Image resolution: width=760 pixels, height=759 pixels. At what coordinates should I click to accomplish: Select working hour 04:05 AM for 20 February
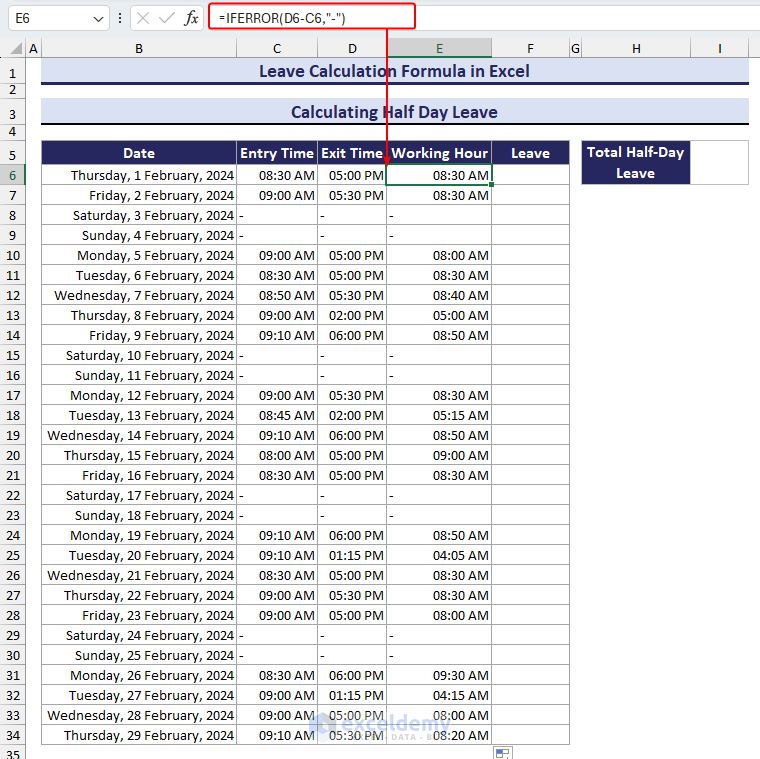click(x=439, y=555)
